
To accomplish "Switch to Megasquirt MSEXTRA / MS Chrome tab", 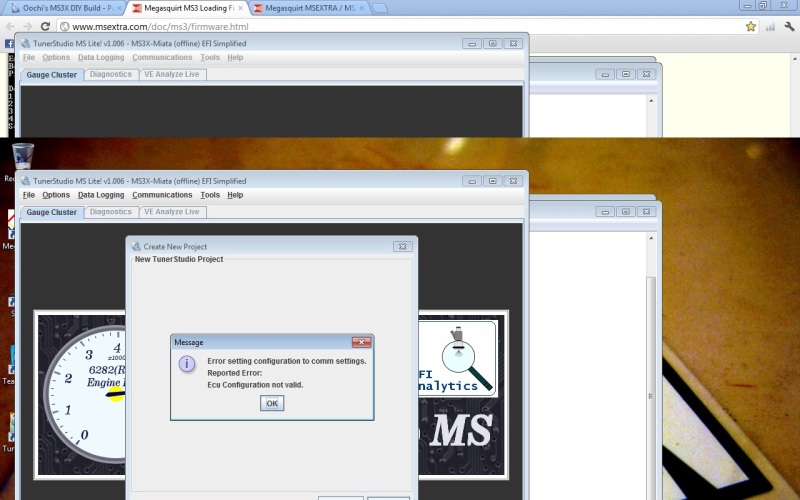I will coord(310,8).
